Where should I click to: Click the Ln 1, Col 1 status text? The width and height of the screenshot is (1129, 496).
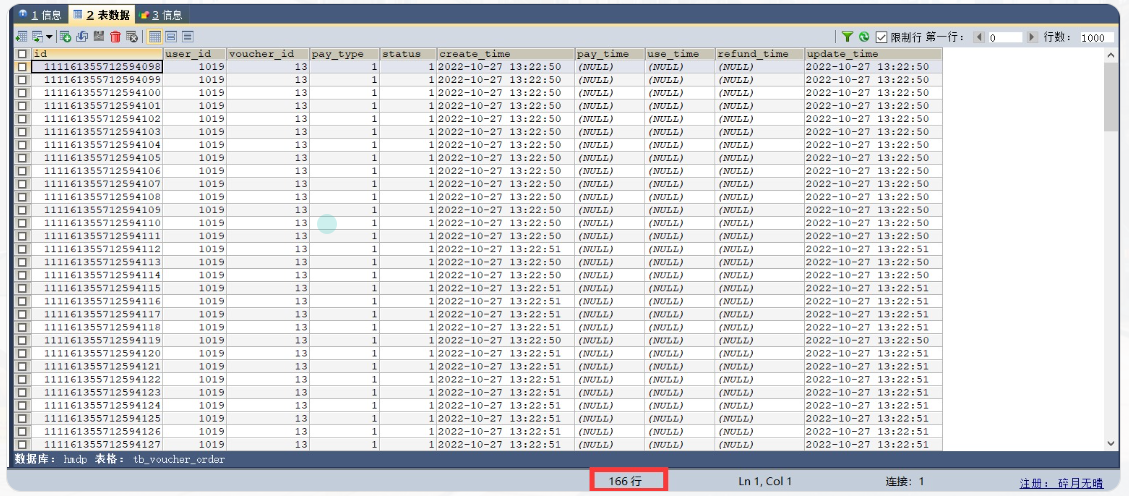(765, 481)
